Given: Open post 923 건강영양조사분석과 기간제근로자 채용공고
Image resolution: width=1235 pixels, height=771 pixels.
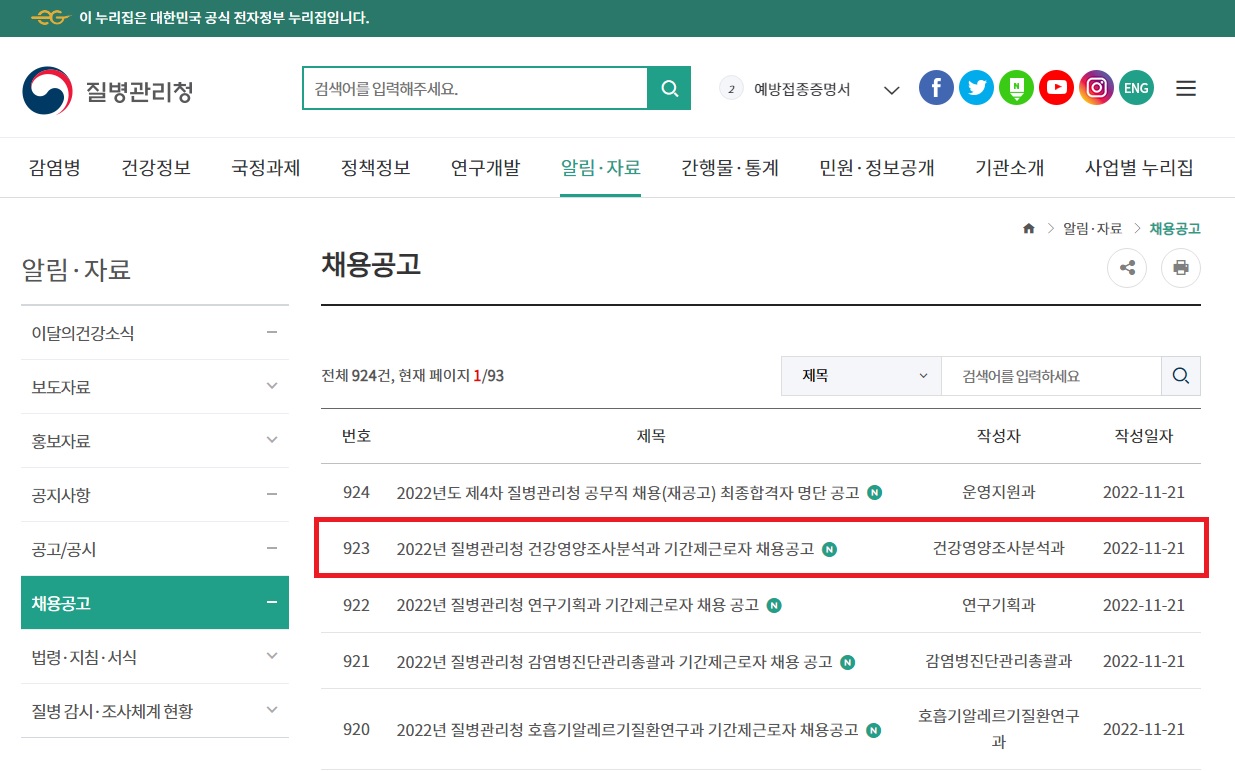Looking at the screenshot, I should pyautogui.click(x=605, y=549).
